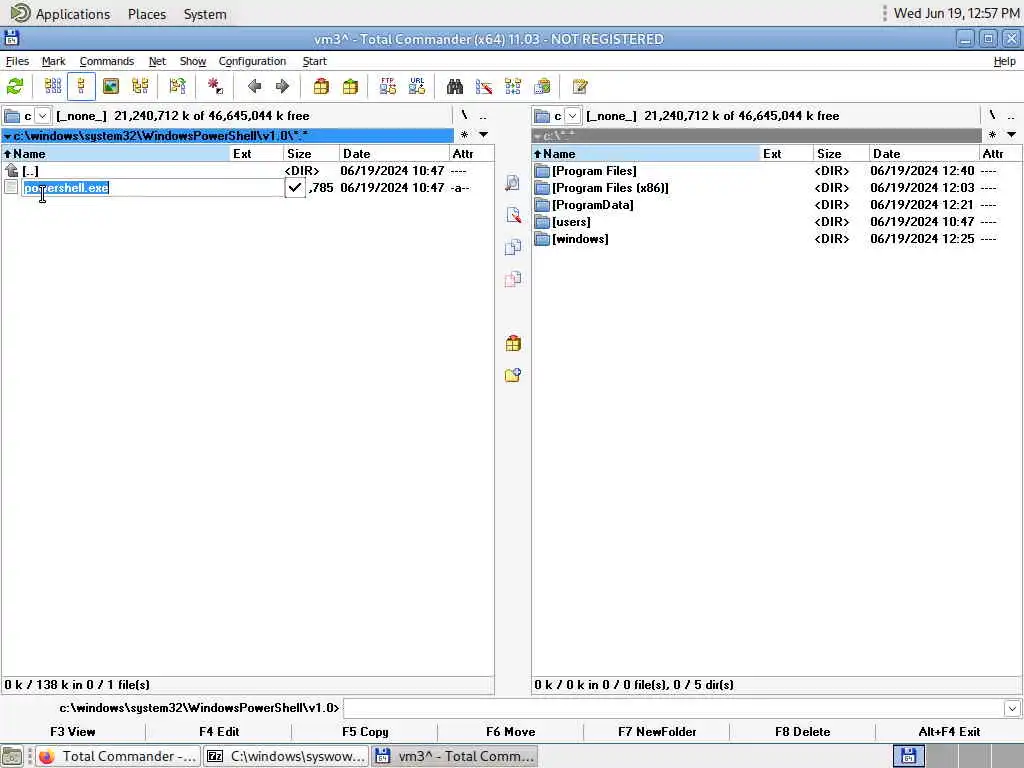This screenshot has height=768, width=1024.
Task: Click the View file icon in middle bar
Action: tap(513, 183)
